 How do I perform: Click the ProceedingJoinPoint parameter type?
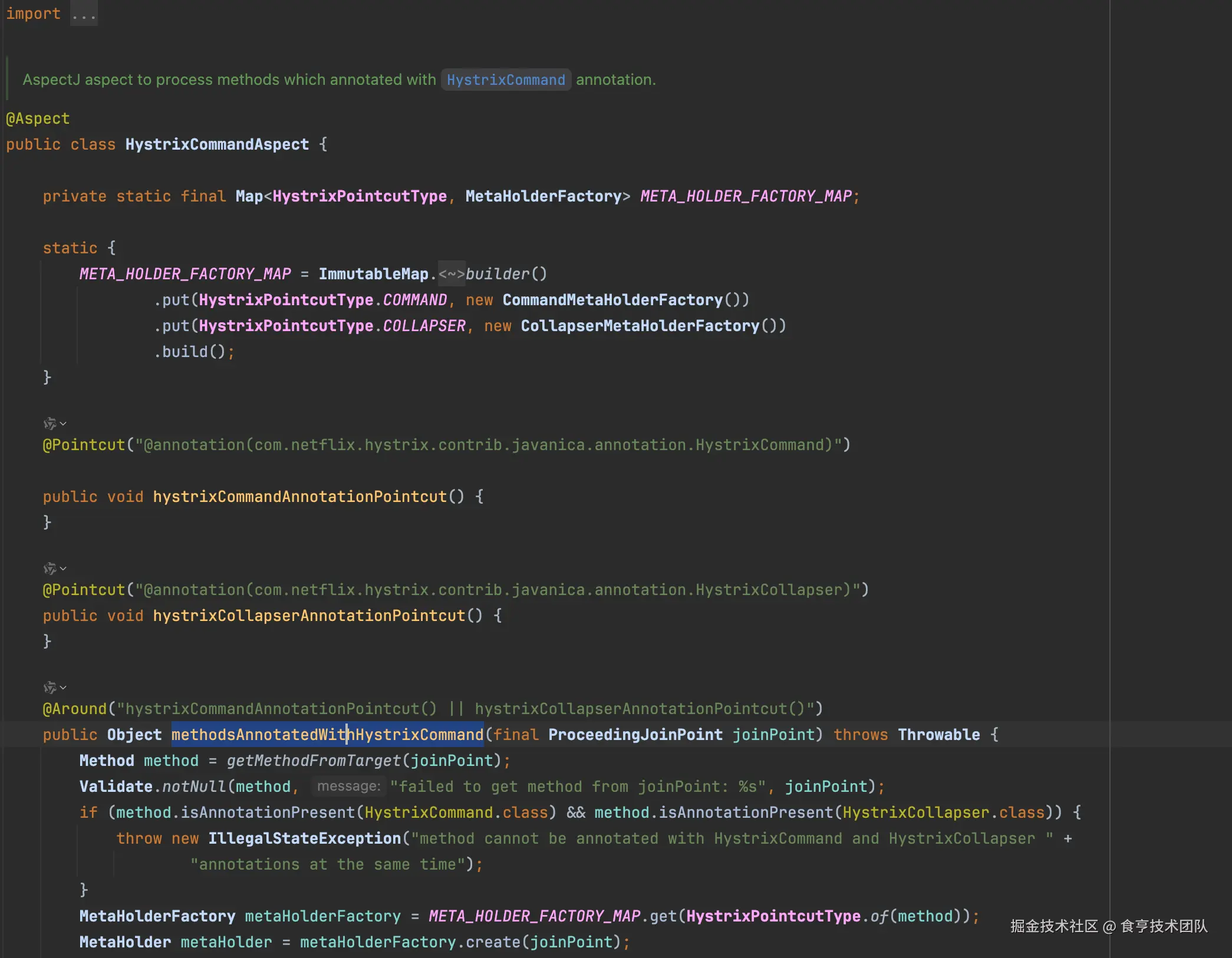tap(635, 735)
